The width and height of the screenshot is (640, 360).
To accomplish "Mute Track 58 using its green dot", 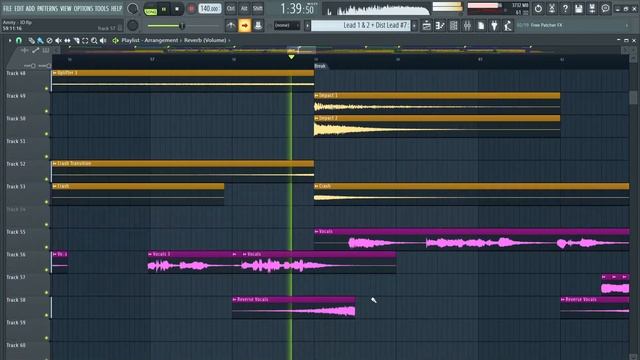I will [x=47, y=315].
